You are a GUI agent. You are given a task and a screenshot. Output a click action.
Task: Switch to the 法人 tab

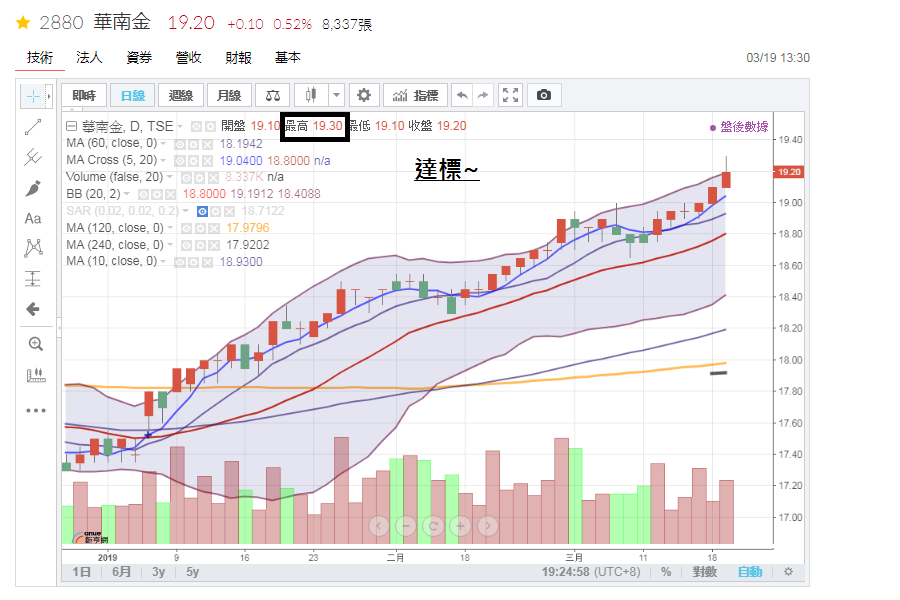point(89,57)
